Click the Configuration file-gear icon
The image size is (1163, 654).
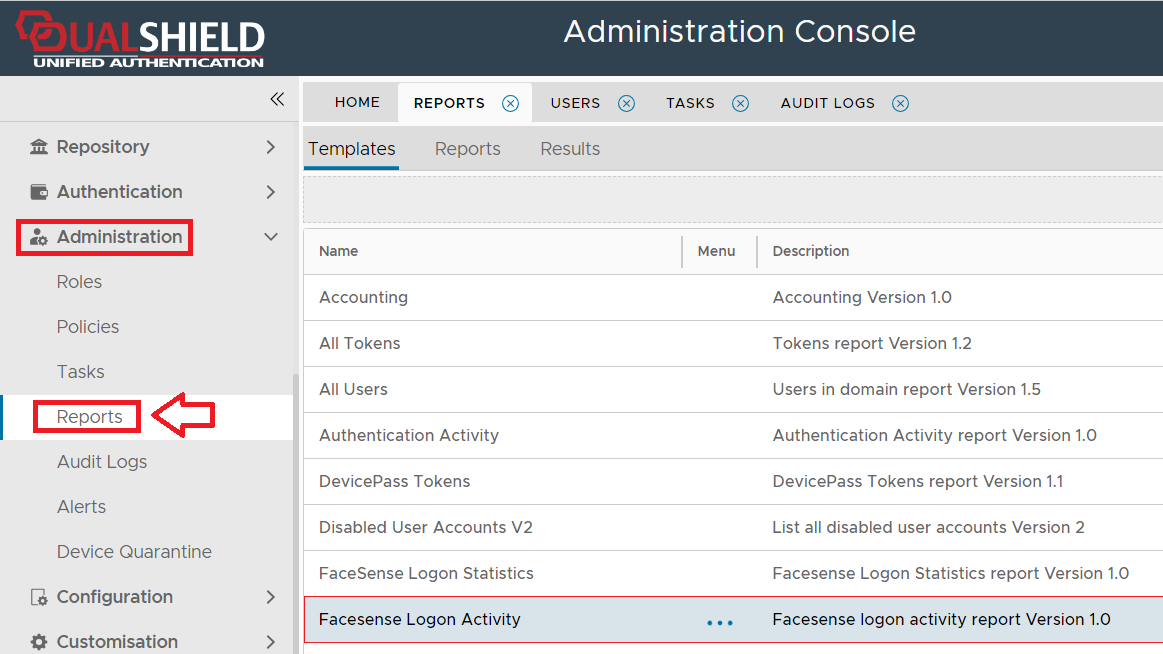pos(39,597)
